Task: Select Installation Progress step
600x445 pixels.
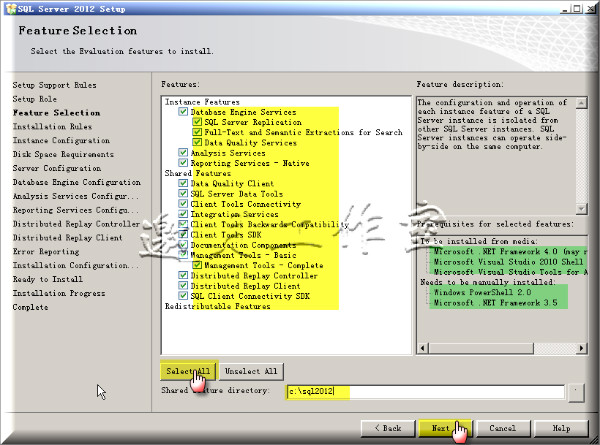Action: pos(59,293)
